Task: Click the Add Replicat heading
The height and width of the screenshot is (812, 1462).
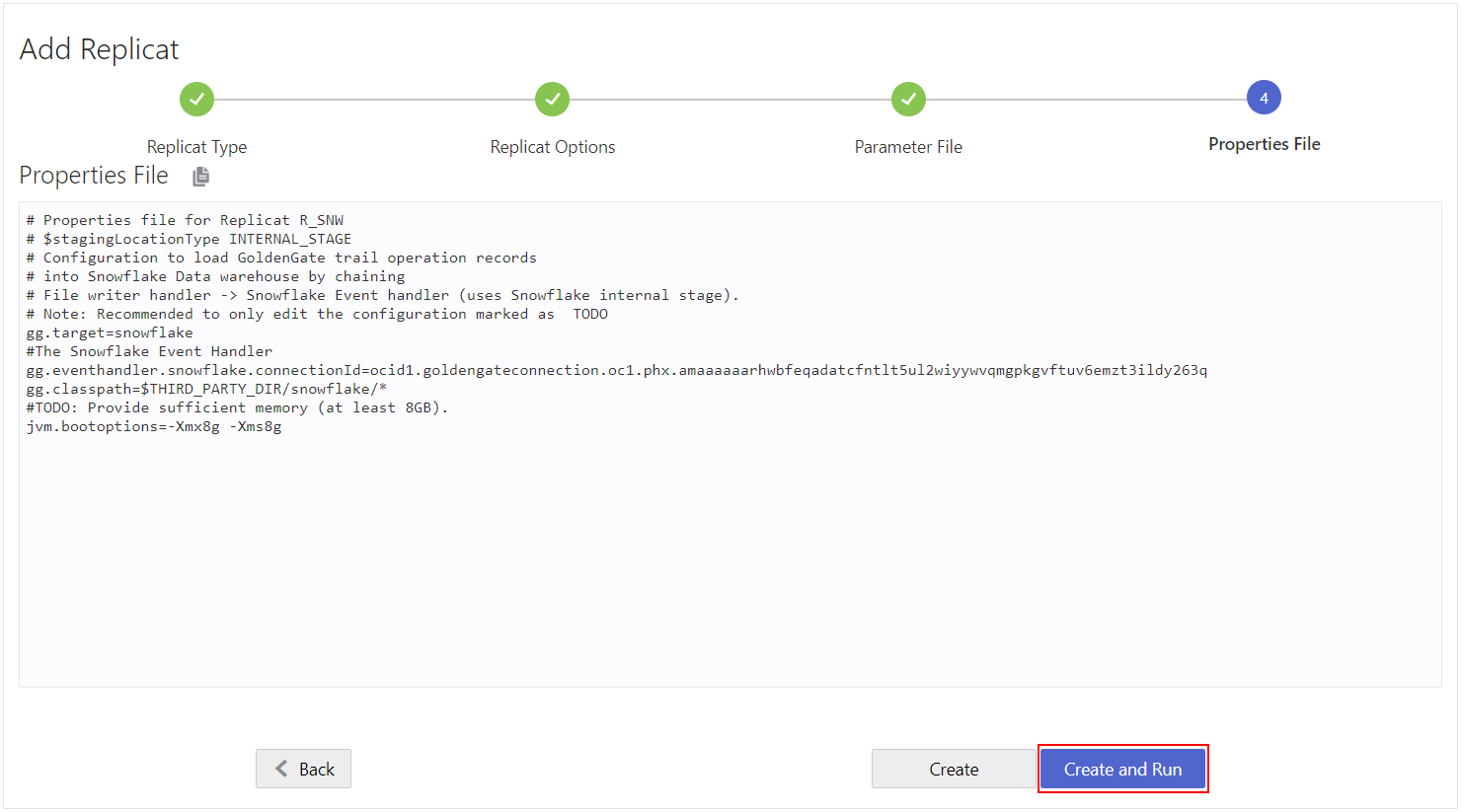Action: (98, 48)
